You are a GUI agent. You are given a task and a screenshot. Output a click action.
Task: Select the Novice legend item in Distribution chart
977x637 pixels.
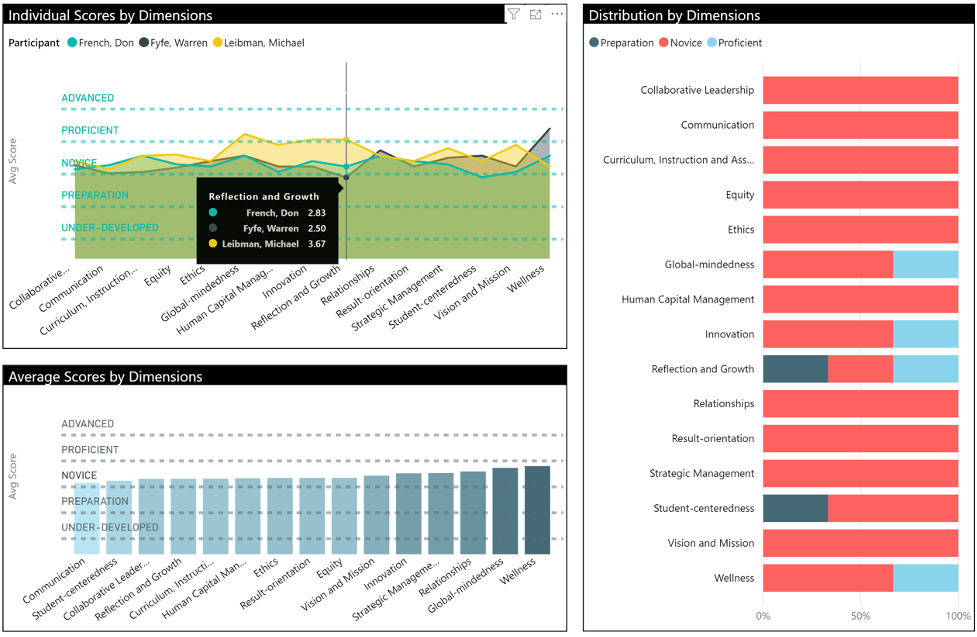pyautogui.click(x=682, y=43)
